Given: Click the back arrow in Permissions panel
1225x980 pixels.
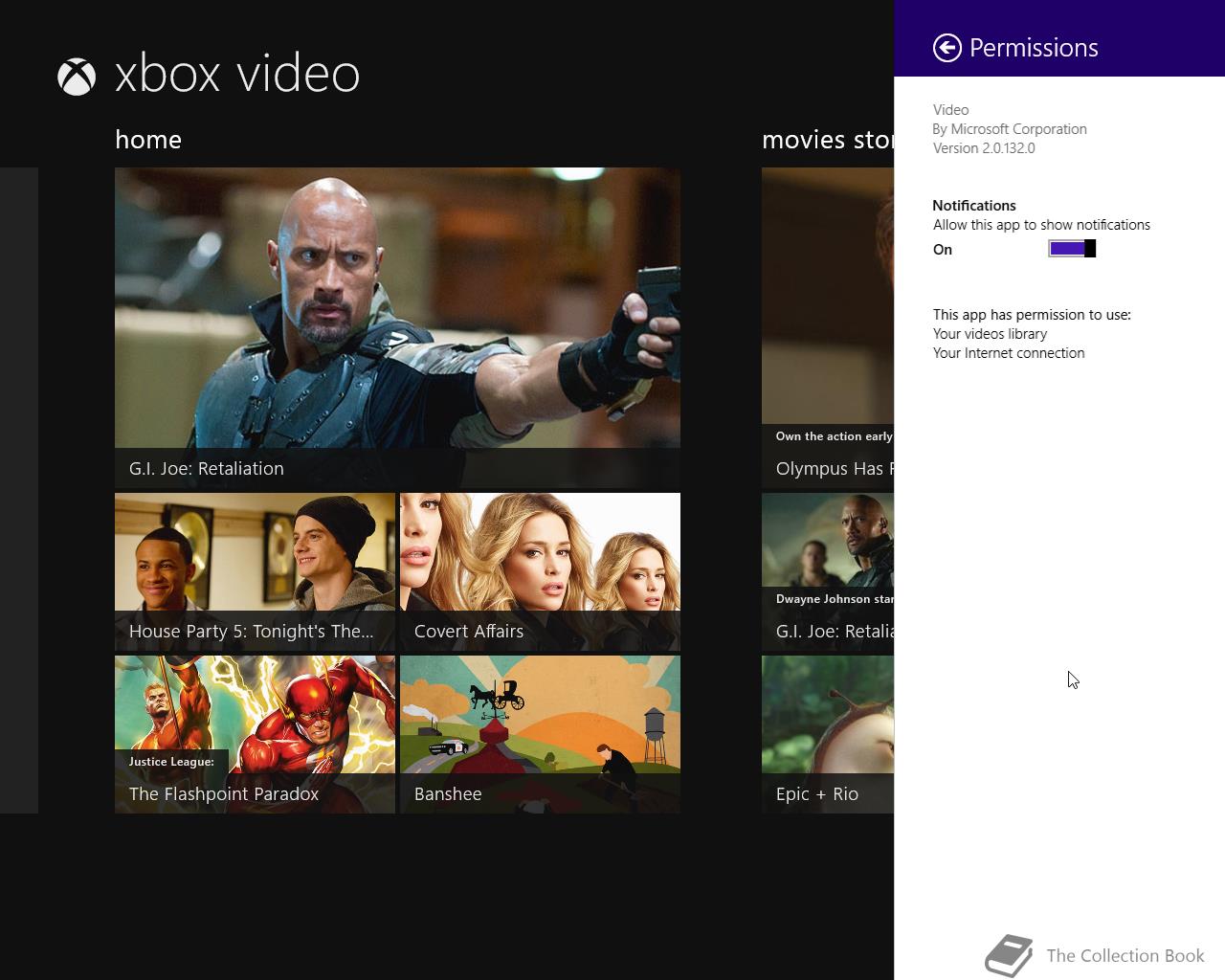Looking at the screenshot, I should [x=947, y=48].
